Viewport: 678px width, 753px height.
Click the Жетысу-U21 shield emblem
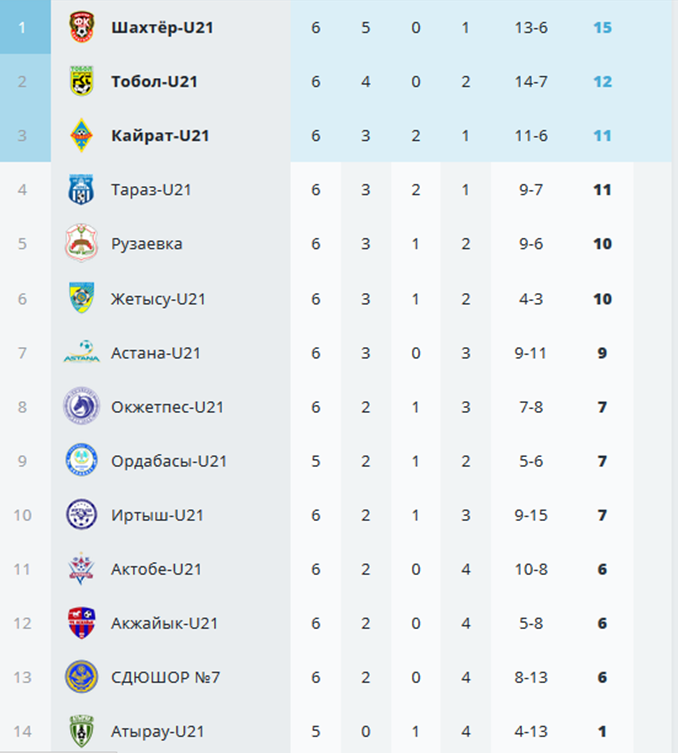tap(81, 298)
